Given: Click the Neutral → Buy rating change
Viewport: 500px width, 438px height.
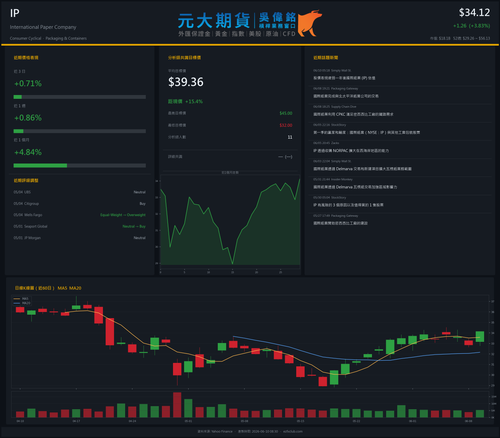Looking at the screenshot, I should (134, 226).
